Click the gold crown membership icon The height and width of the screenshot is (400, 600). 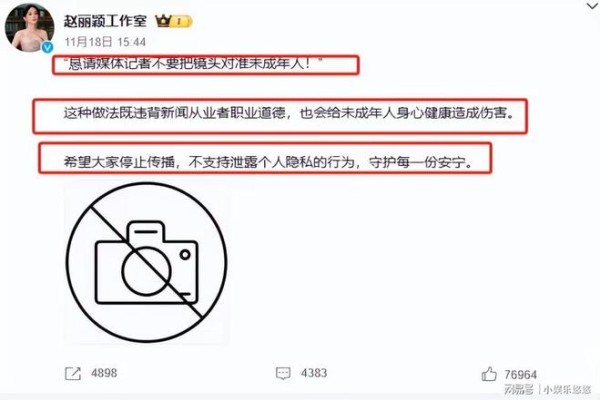[163, 20]
